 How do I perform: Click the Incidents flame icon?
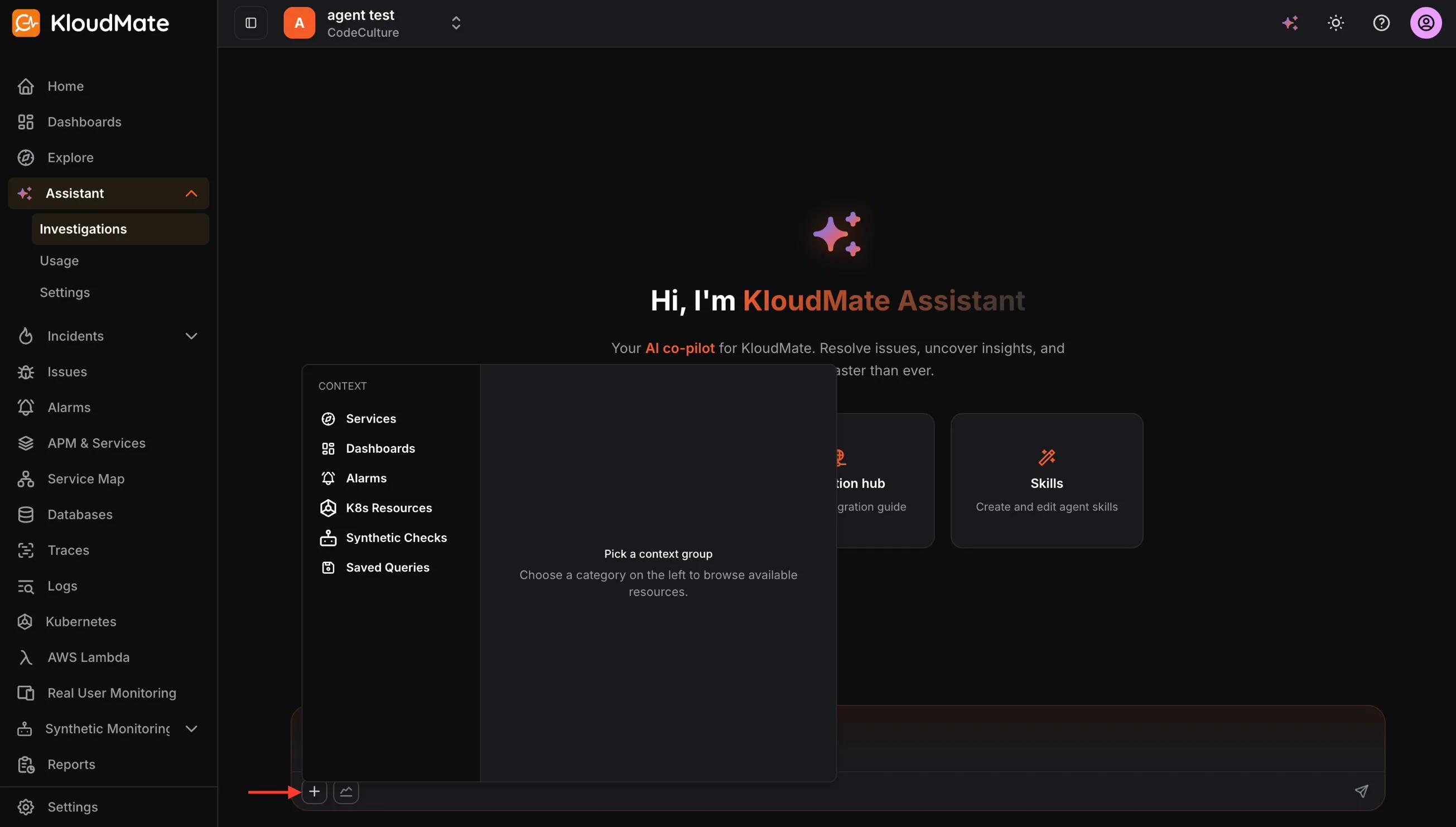tap(26, 336)
